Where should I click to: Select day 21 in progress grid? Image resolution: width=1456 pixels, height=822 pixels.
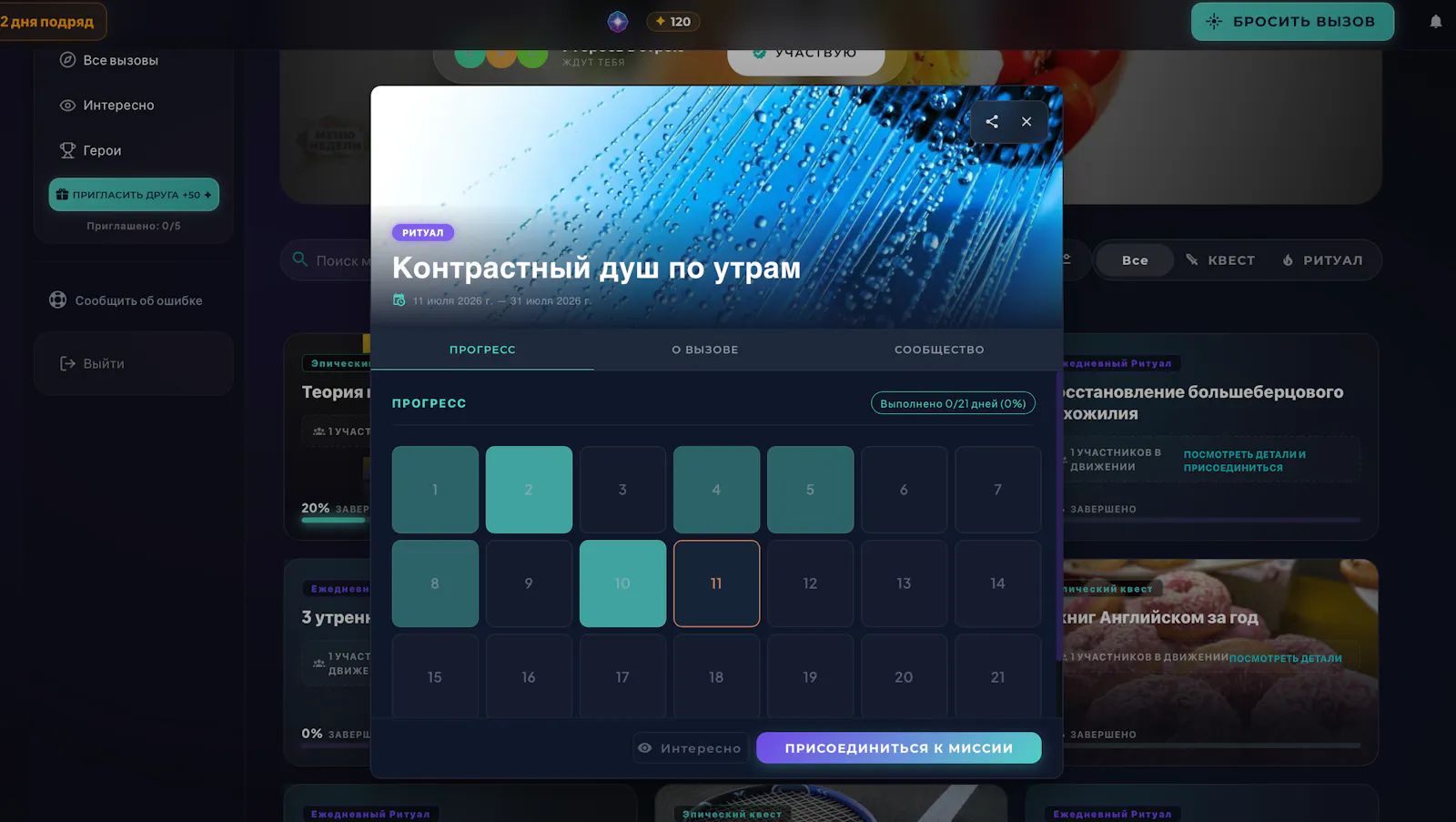997,676
